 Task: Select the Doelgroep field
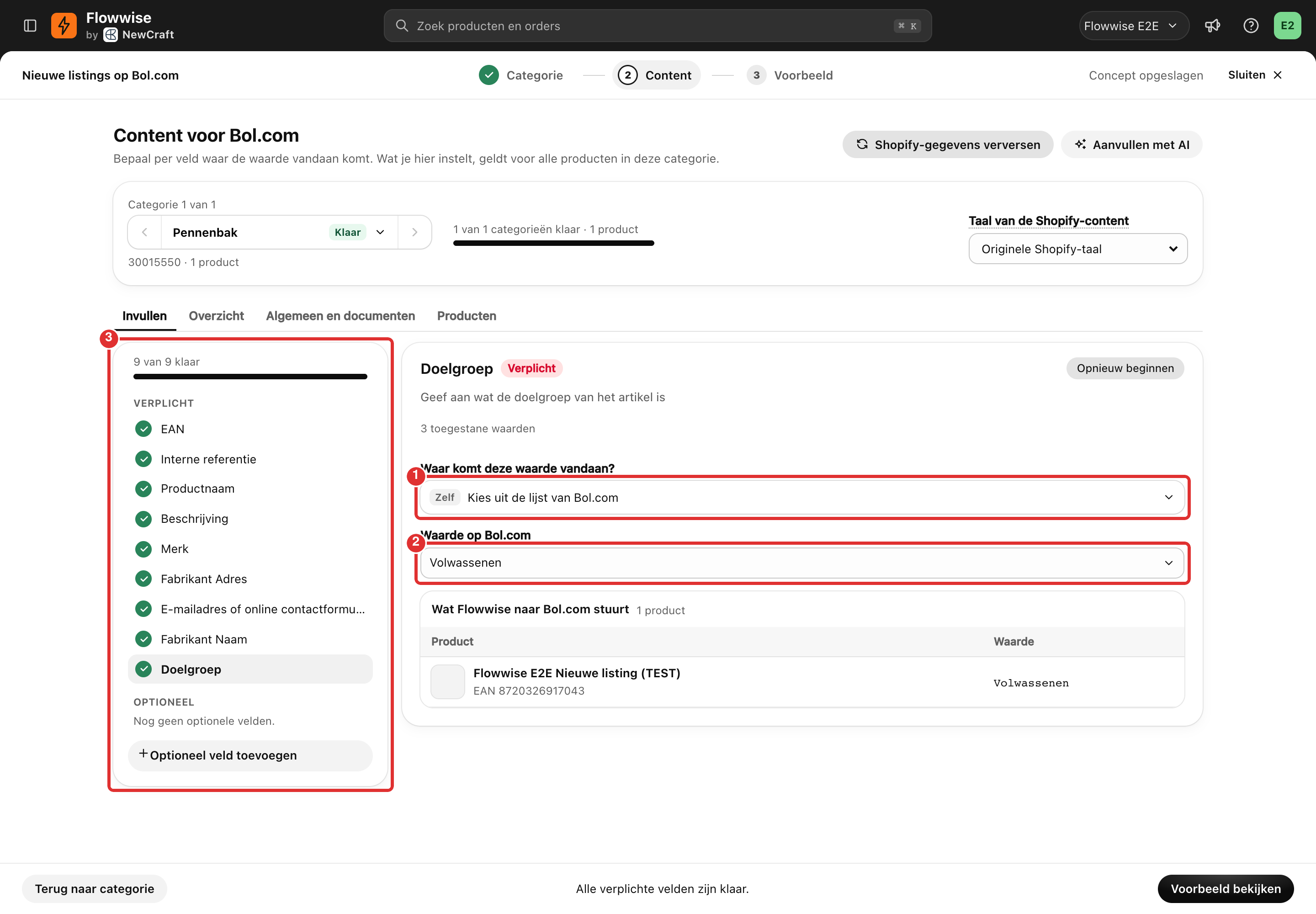[x=250, y=670]
